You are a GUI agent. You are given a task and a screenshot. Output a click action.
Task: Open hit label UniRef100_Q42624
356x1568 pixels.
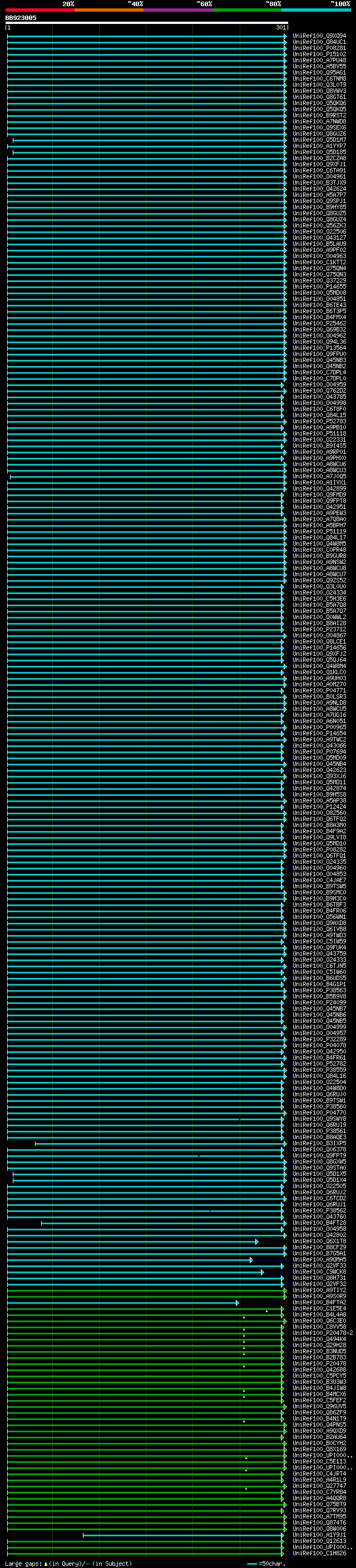pos(319,189)
